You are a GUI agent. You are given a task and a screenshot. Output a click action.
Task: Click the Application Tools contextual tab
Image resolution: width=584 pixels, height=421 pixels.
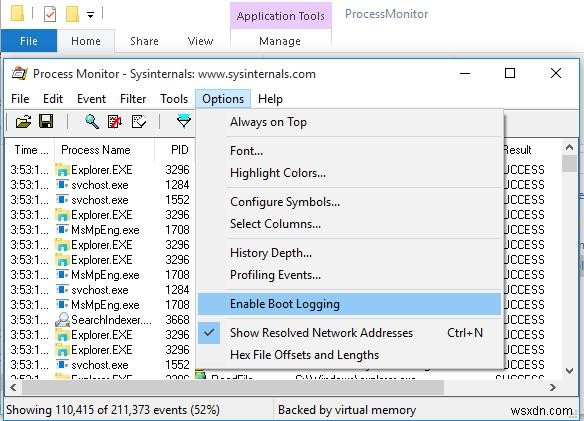tap(280, 16)
